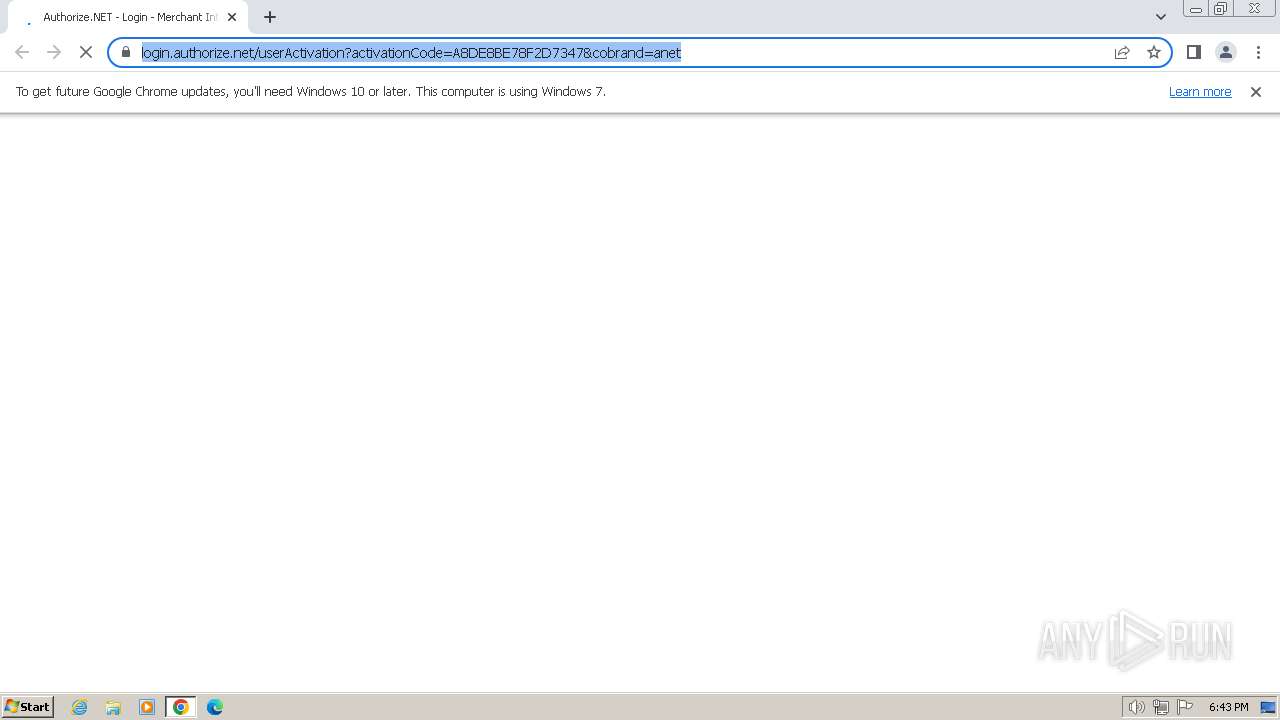Dismiss the Chrome updates notice

(1256, 91)
